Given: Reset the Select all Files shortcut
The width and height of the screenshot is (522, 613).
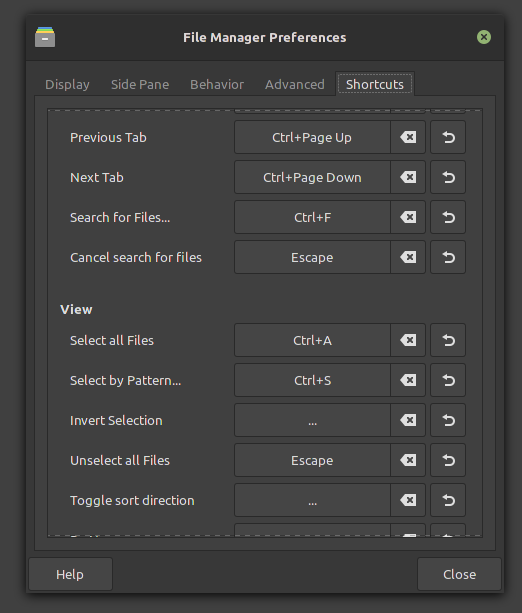Looking at the screenshot, I should (448, 340).
